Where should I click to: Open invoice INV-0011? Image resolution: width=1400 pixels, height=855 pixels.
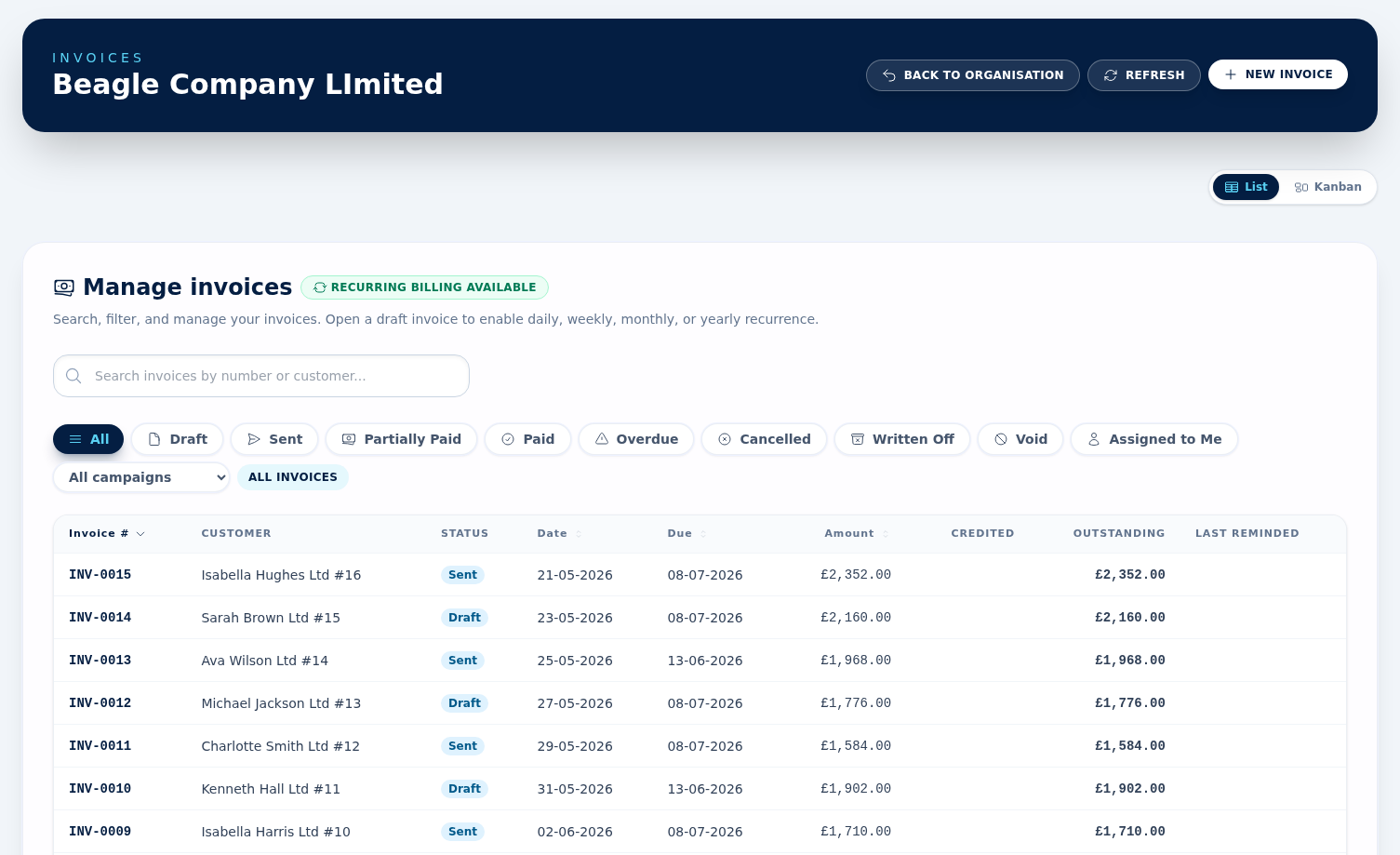tap(100, 746)
